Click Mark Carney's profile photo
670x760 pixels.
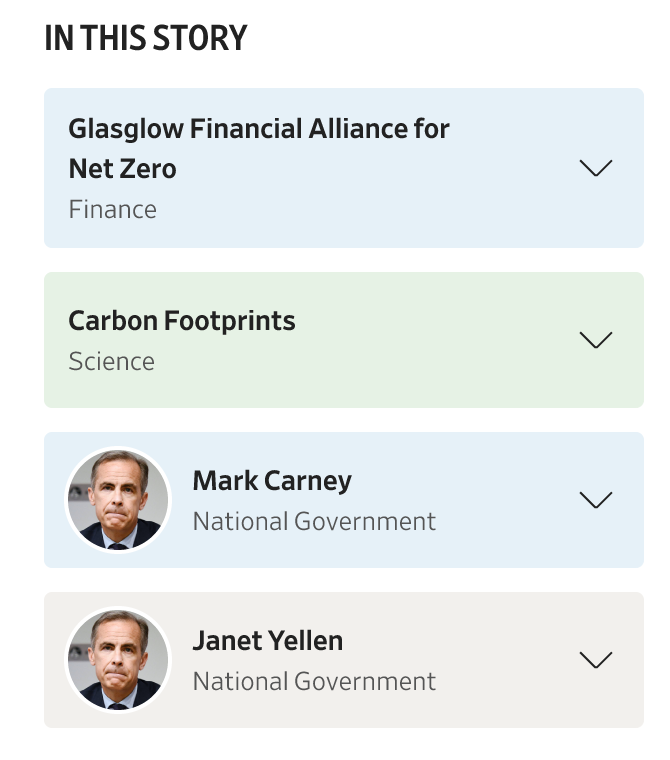click(x=119, y=500)
